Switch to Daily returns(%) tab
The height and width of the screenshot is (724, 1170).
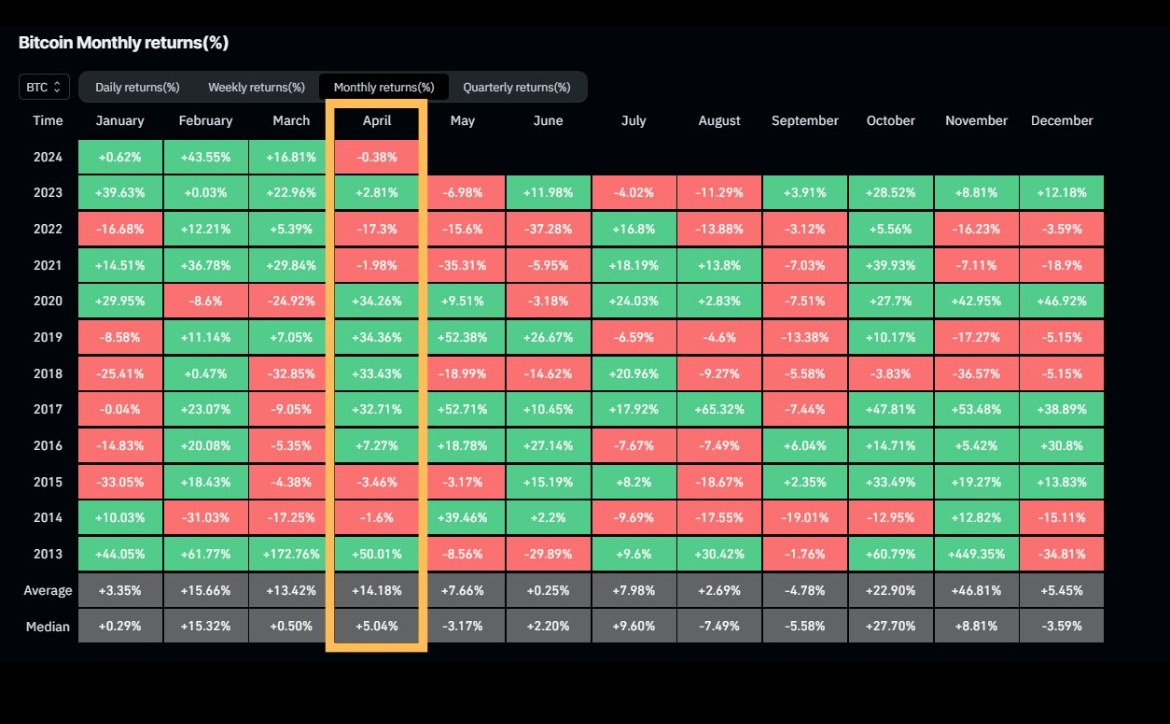click(137, 87)
